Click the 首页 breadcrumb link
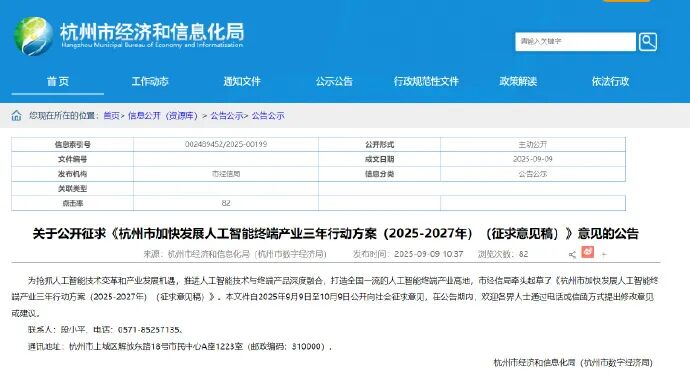The image size is (690, 373). click(111, 116)
